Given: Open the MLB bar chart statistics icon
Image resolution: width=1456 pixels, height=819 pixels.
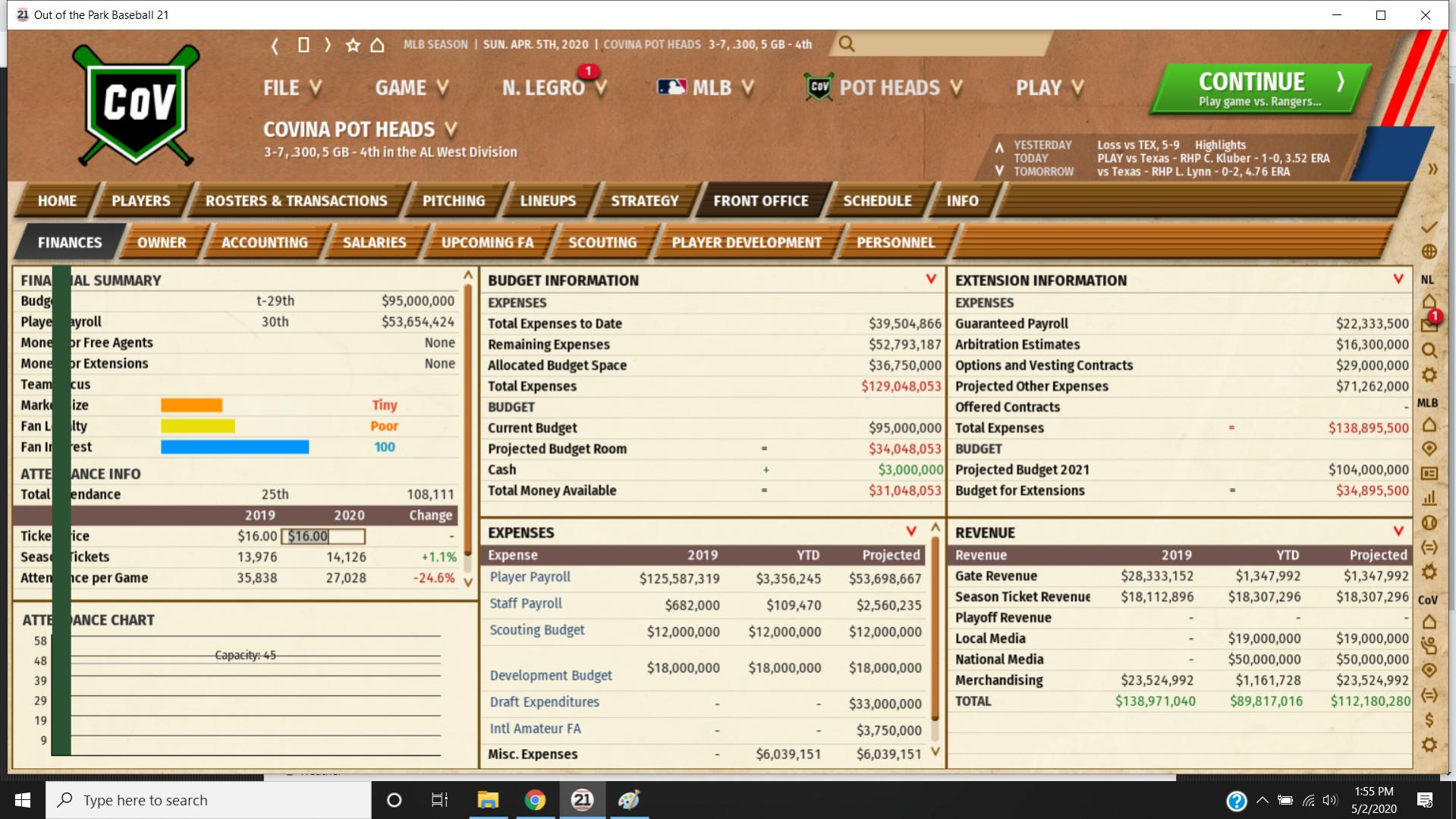Looking at the screenshot, I should (x=1429, y=498).
